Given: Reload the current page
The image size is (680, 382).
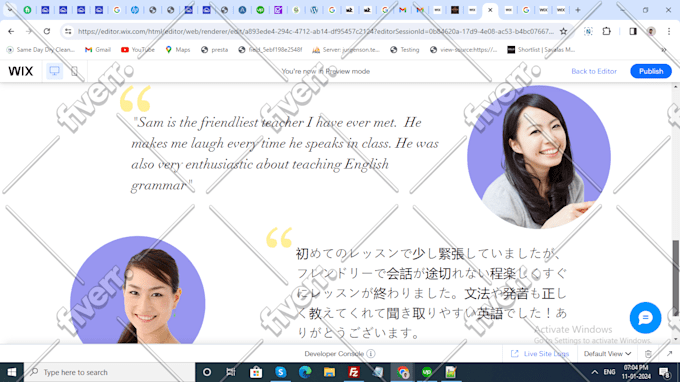Looking at the screenshot, I should (47, 31).
